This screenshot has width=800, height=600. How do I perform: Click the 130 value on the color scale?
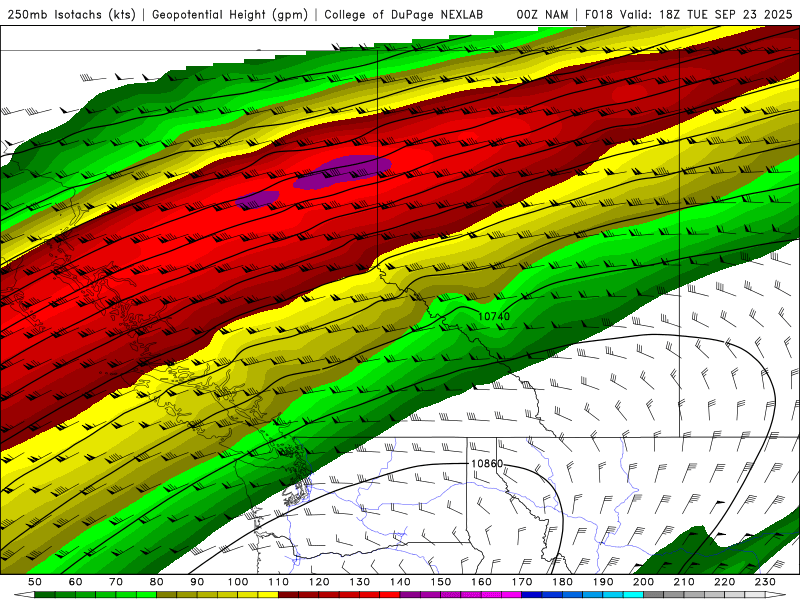360,582
